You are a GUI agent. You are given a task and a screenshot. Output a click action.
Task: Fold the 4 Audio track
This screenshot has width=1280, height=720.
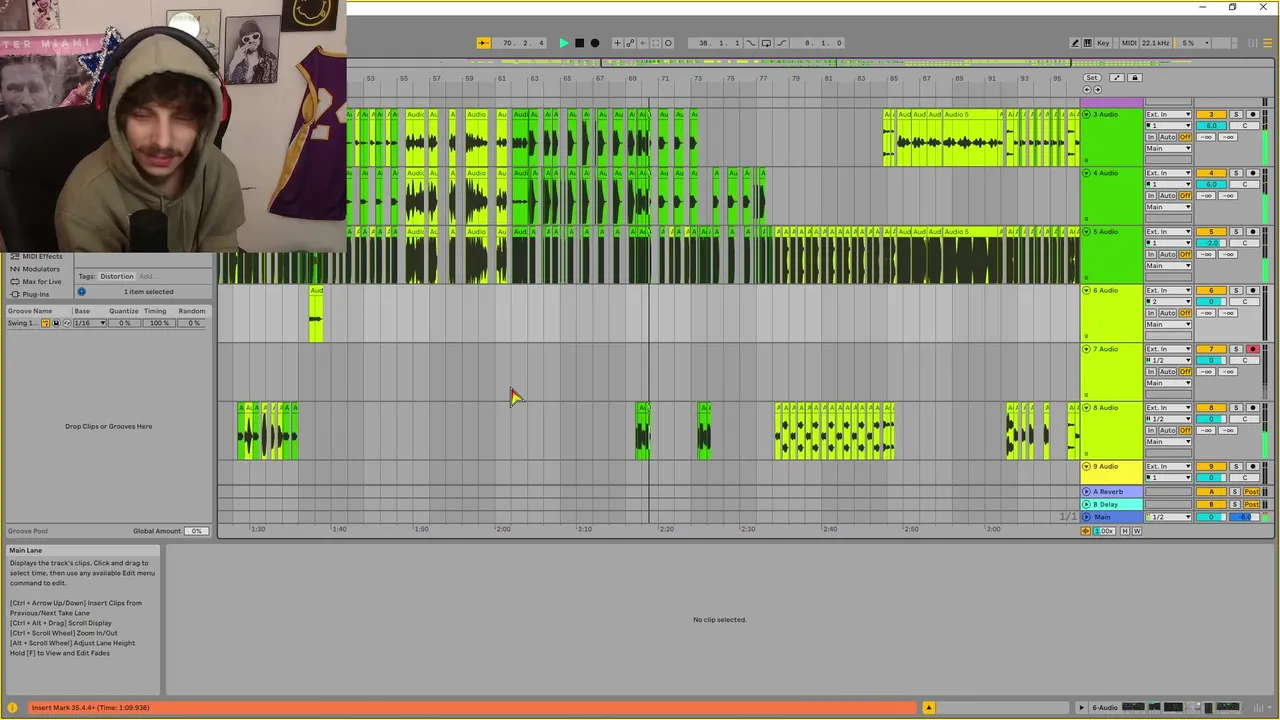[1087, 173]
